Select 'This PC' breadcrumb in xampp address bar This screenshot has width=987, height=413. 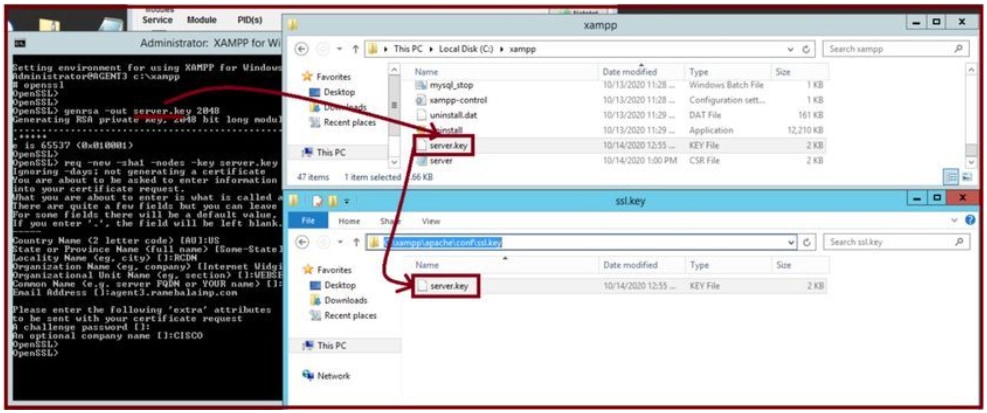point(408,48)
